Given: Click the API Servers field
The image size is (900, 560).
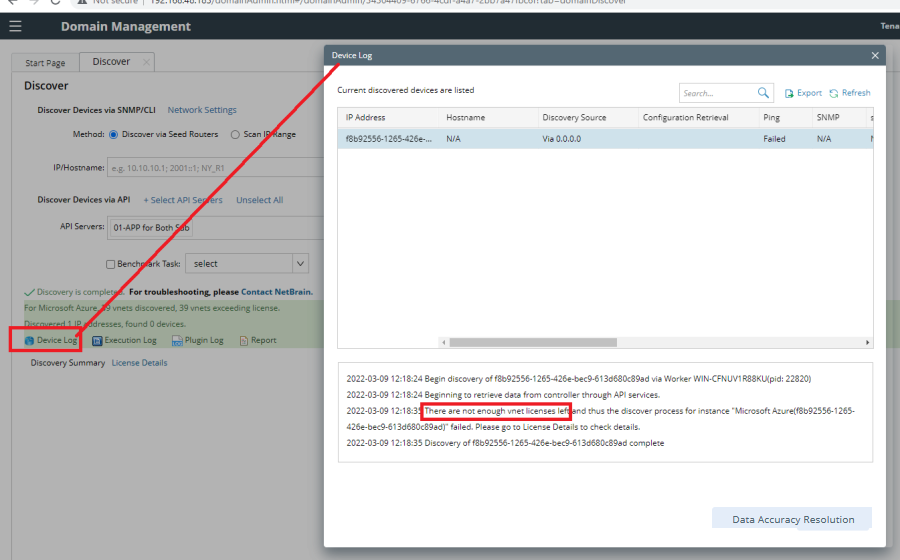Looking at the screenshot, I should pyautogui.click(x=216, y=227).
